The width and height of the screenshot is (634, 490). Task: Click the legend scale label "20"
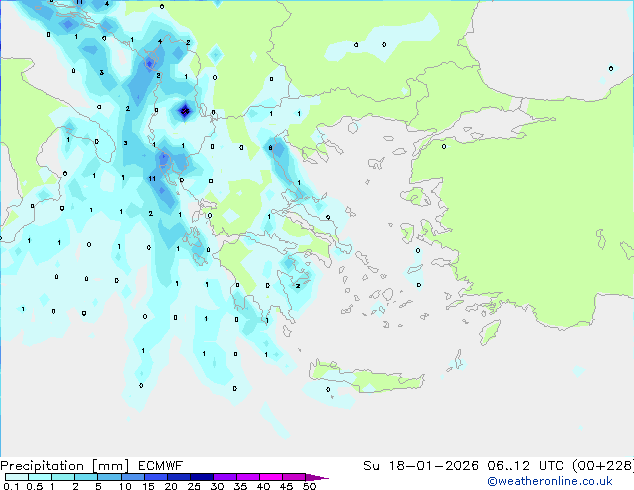171,486
